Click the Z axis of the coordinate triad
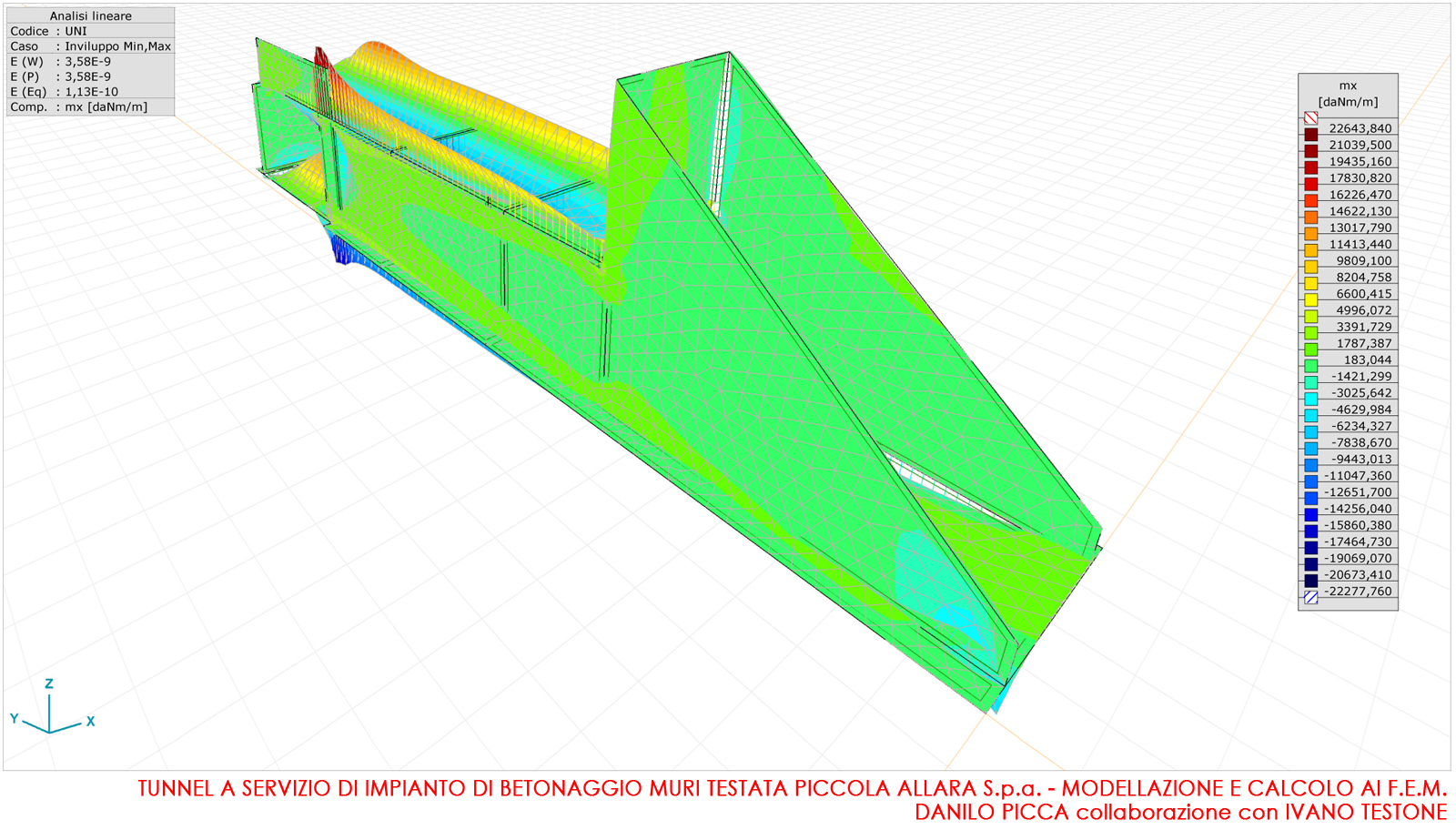The image size is (1456, 830). pyautogui.click(x=49, y=705)
